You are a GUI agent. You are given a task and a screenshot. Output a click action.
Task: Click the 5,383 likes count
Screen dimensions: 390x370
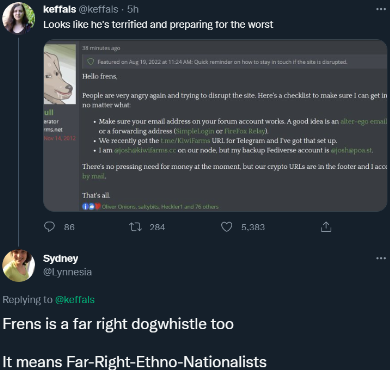(x=253, y=227)
